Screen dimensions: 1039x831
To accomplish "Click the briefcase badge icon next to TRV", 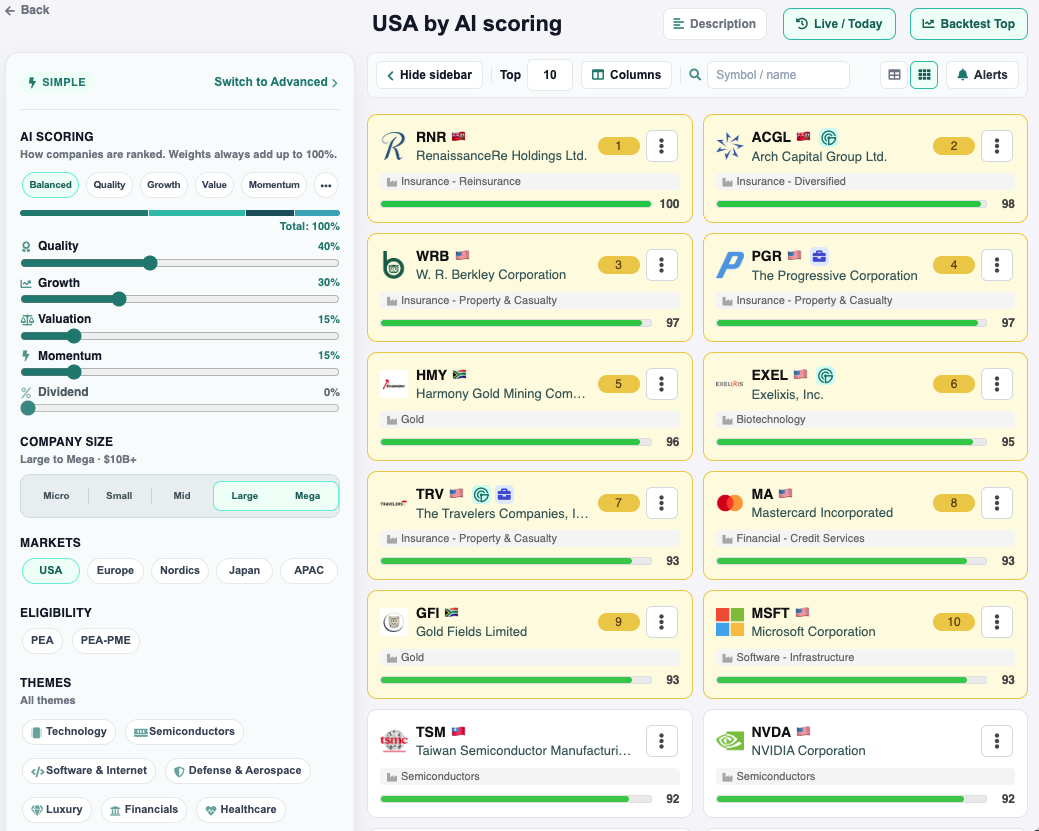I will click(504, 494).
